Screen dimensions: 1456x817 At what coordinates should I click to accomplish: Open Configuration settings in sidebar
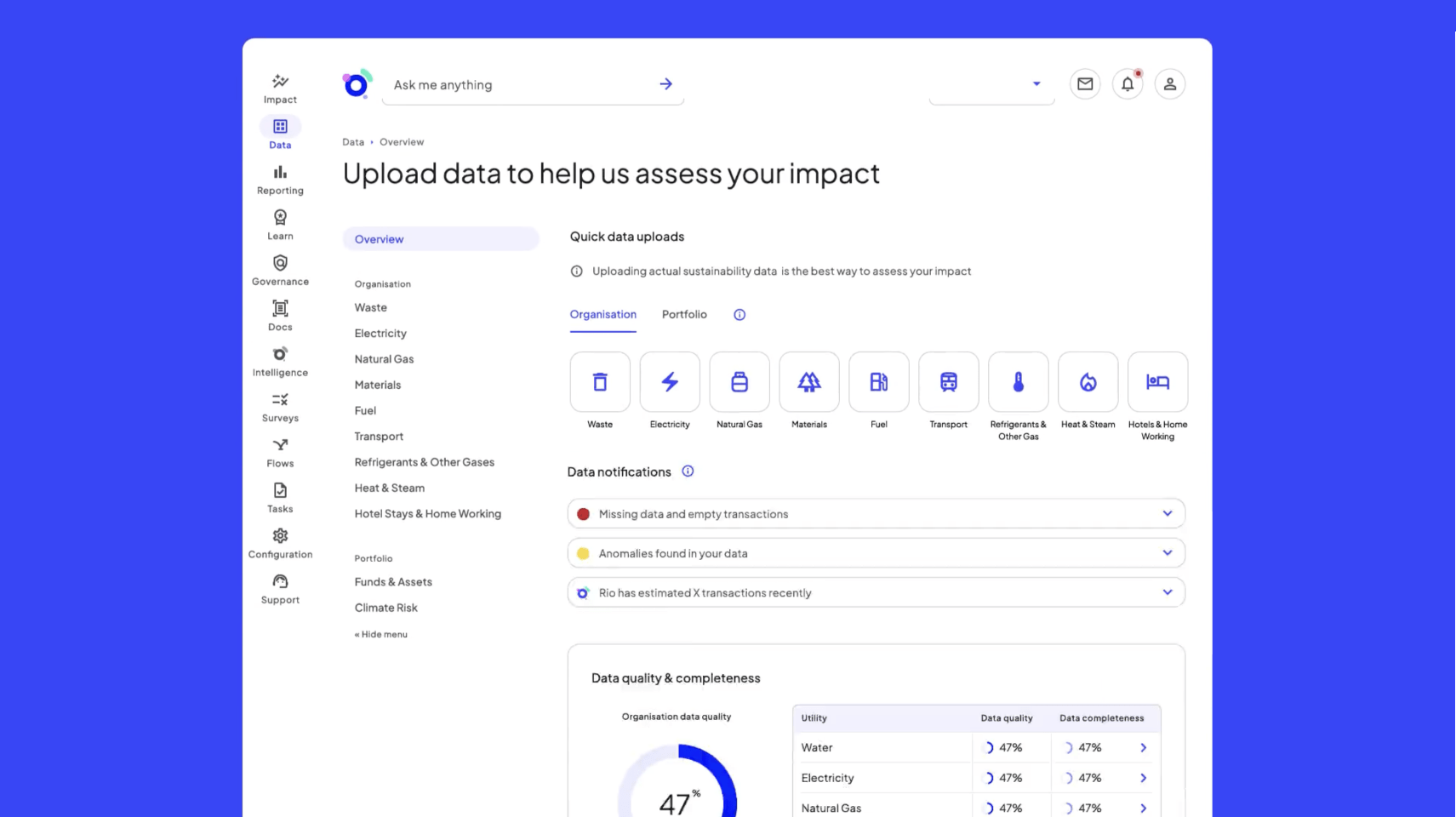(280, 544)
